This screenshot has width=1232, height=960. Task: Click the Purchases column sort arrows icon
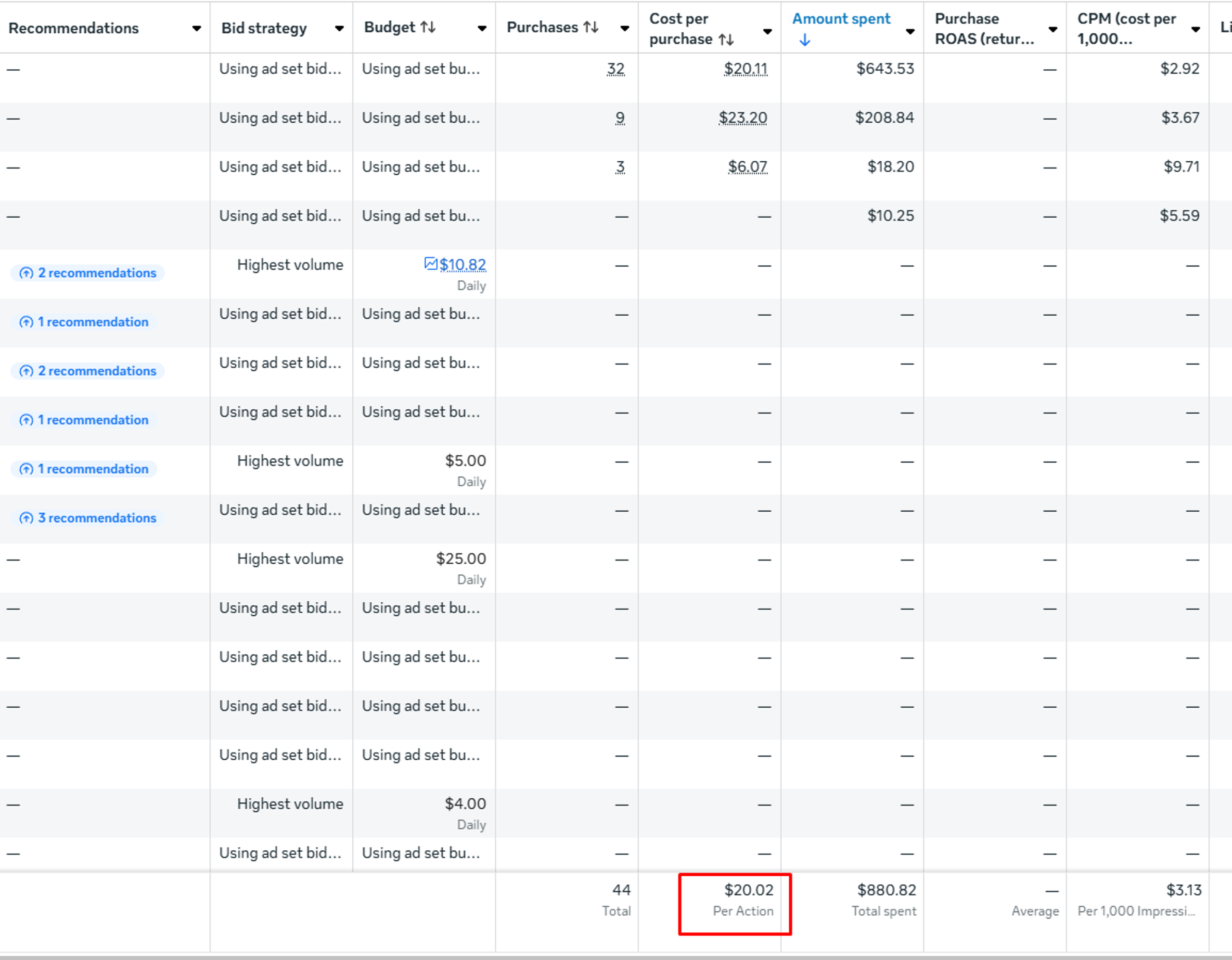[590, 27]
